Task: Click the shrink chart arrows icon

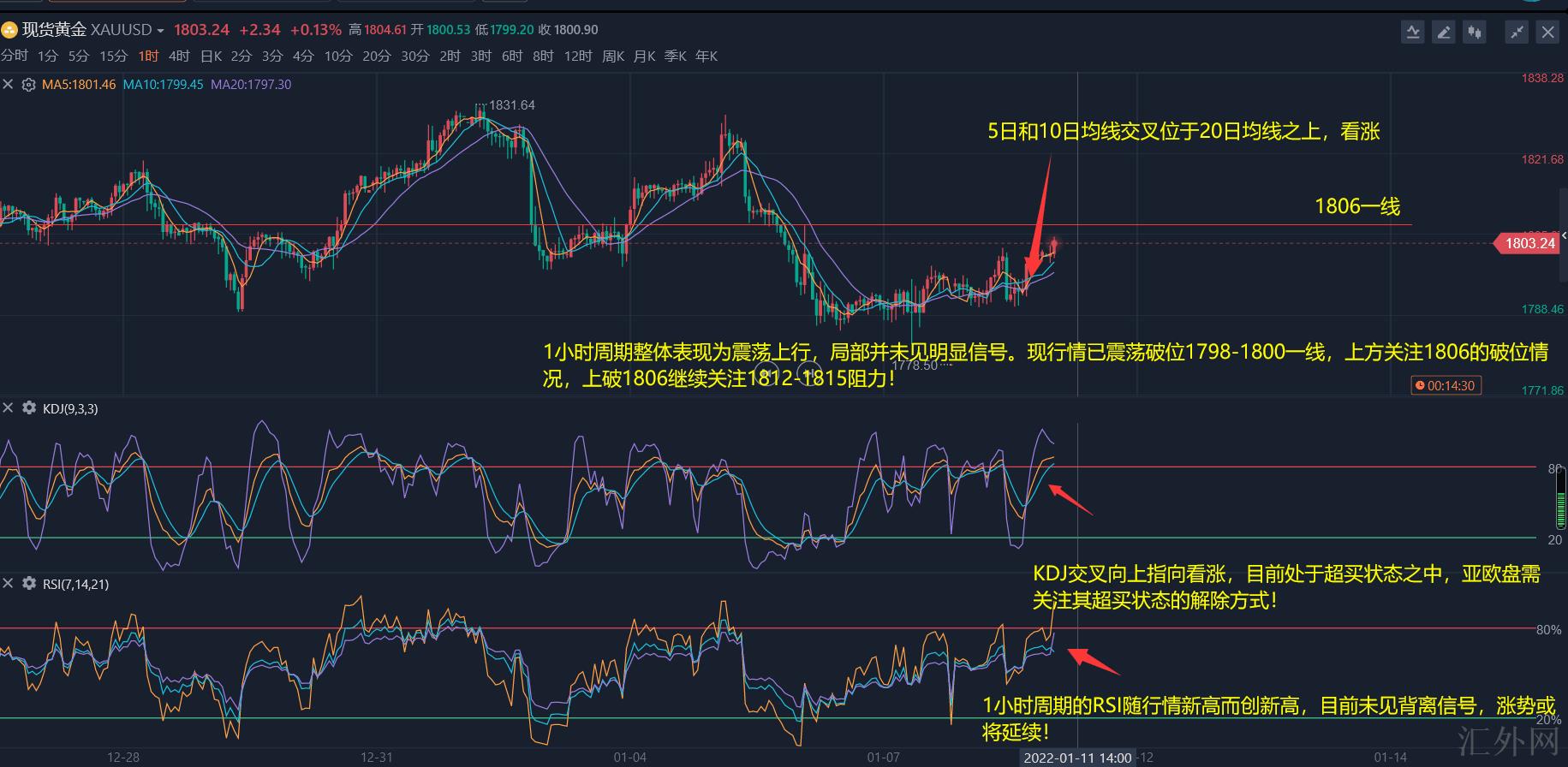Action: coord(1517,33)
